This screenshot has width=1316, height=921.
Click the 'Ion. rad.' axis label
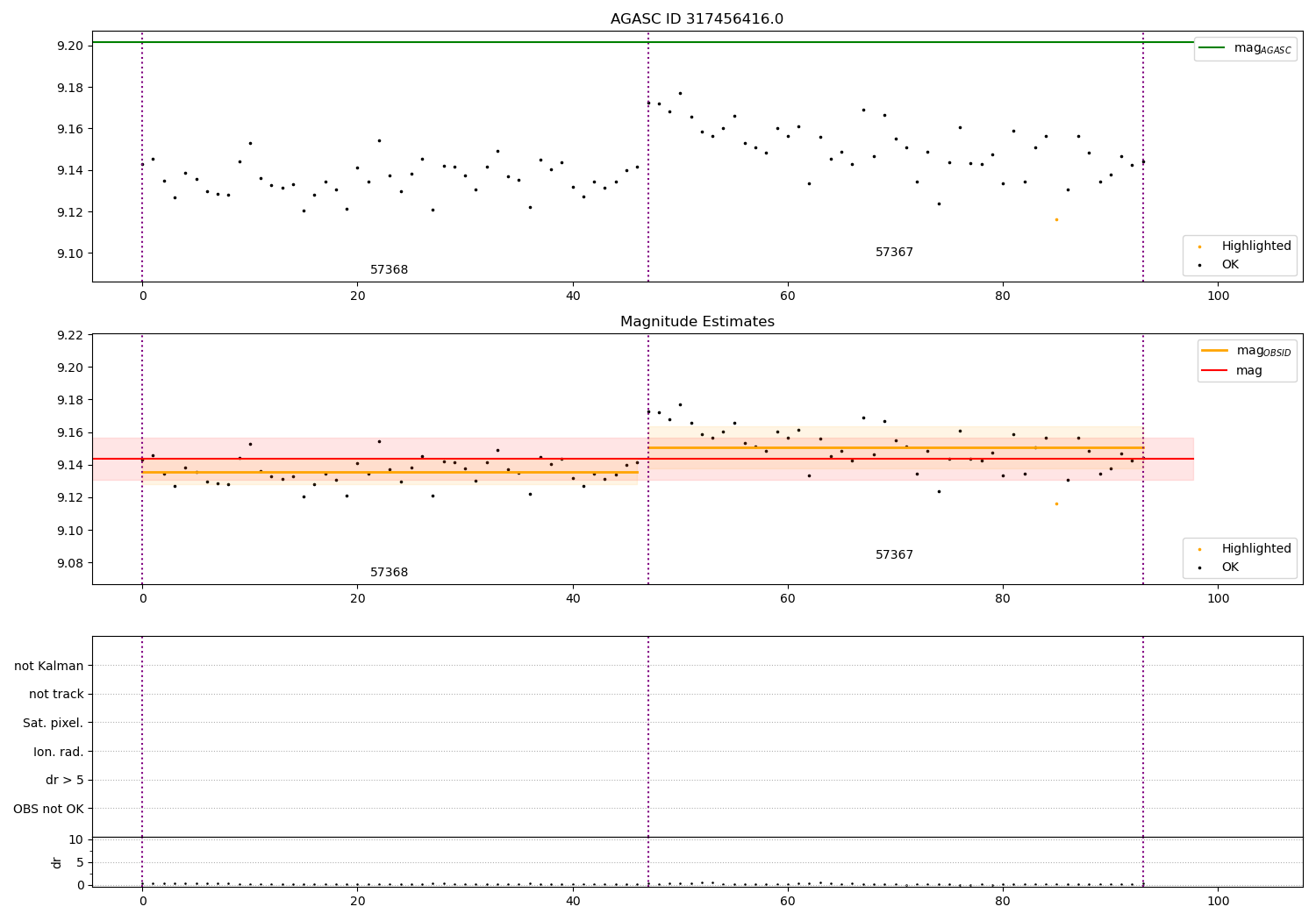click(x=59, y=753)
